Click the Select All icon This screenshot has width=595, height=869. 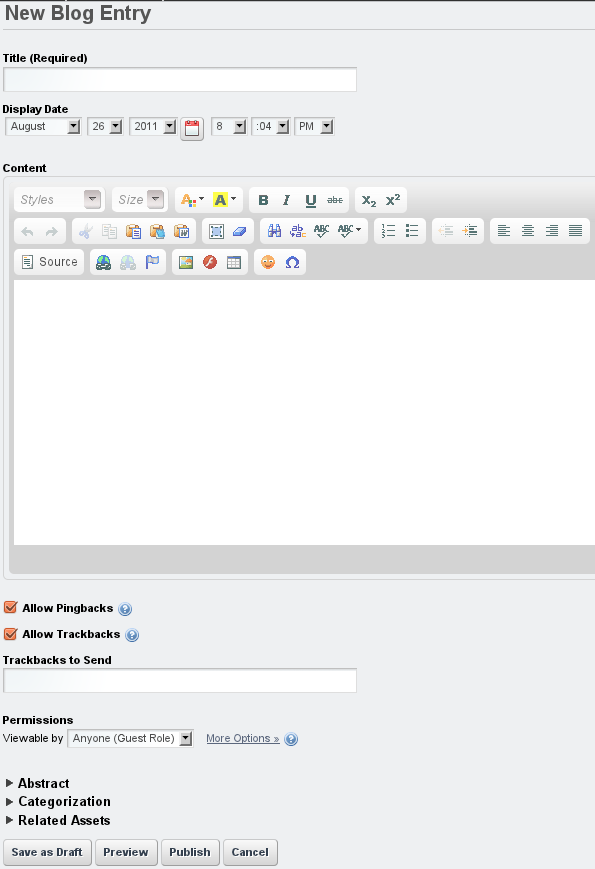(216, 231)
